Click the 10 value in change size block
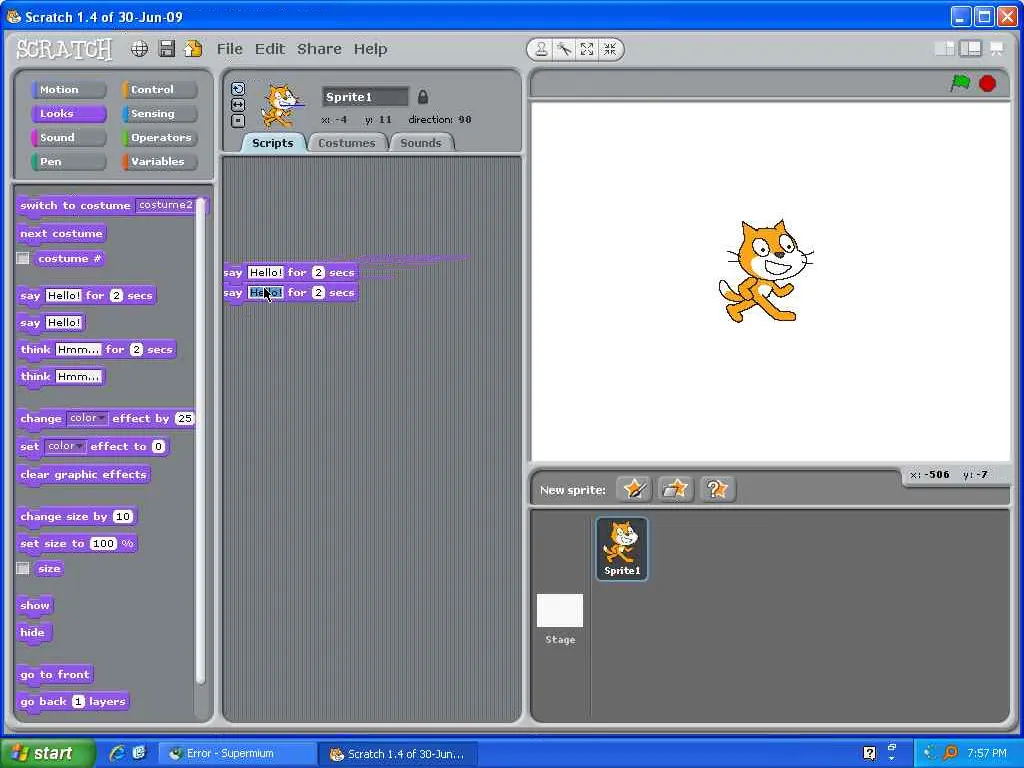1024x768 pixels. pyautogui.click(x=123, y=517)
